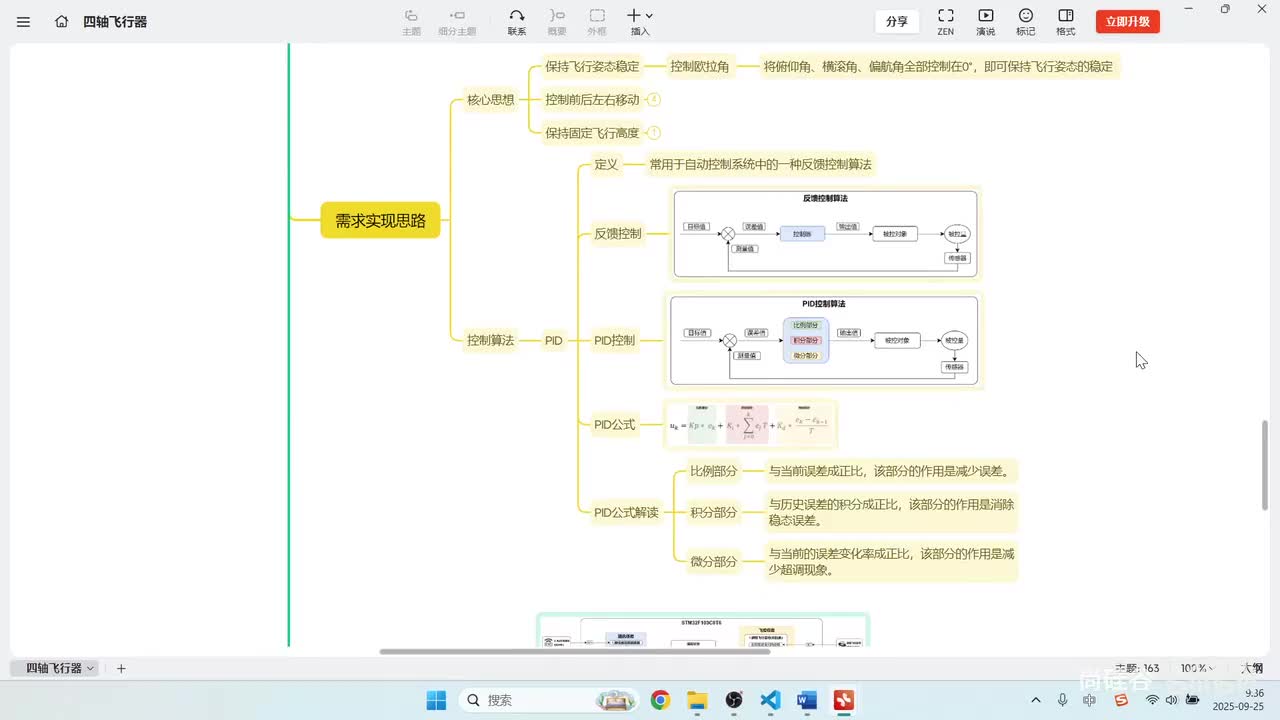Open OBS Studio from taskbar
The width and height of the screenshot is (1280, 720).
tap(734, 700)
